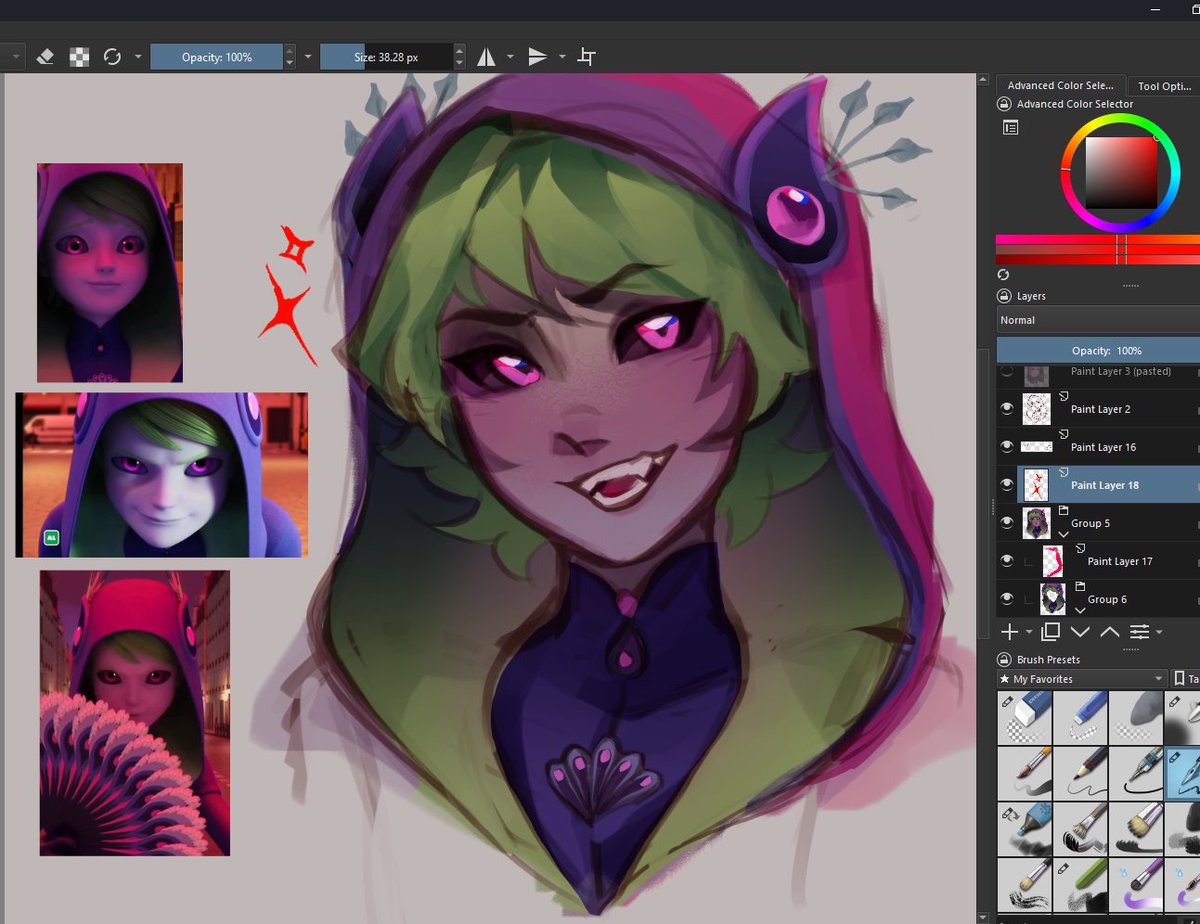Open the horizontal mirror options dropdown
The image size is (1200, 924).
coord(510,57)
